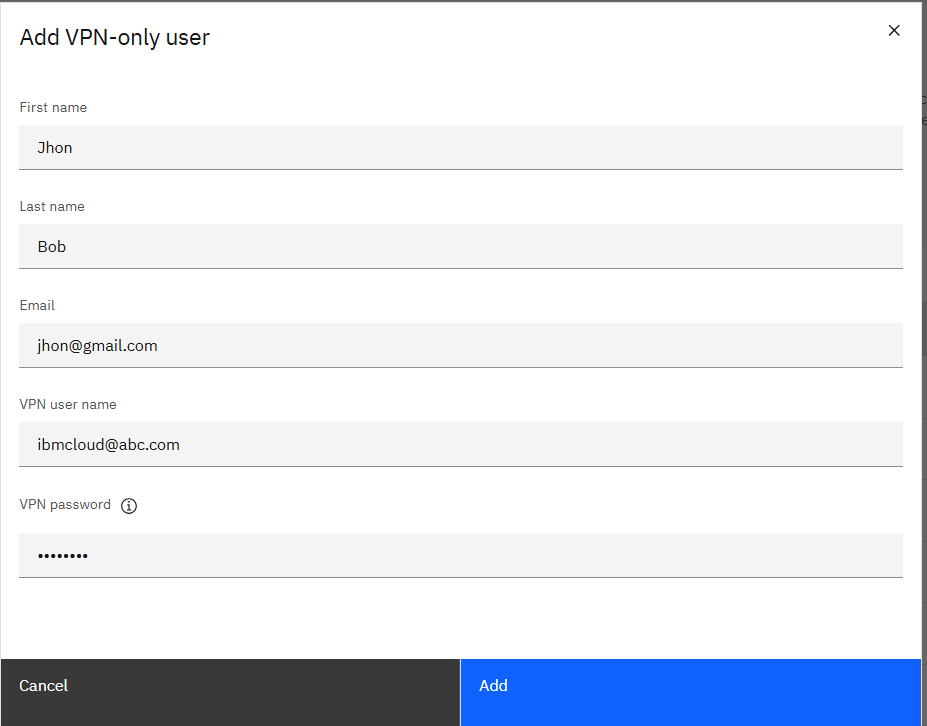Cancel adding the VPN-only user
Screen dimensions: 927x726
click(x=230, y=692)
